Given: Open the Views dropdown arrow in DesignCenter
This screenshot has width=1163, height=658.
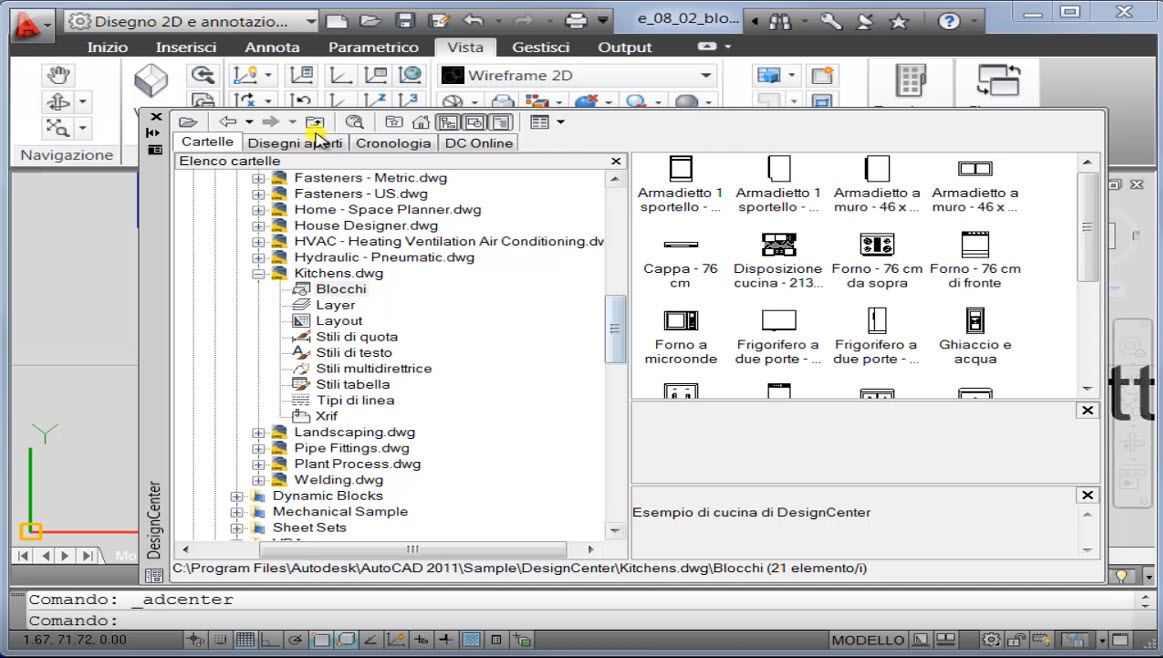Looking at the screenshot, I should (x=561, y=122).
